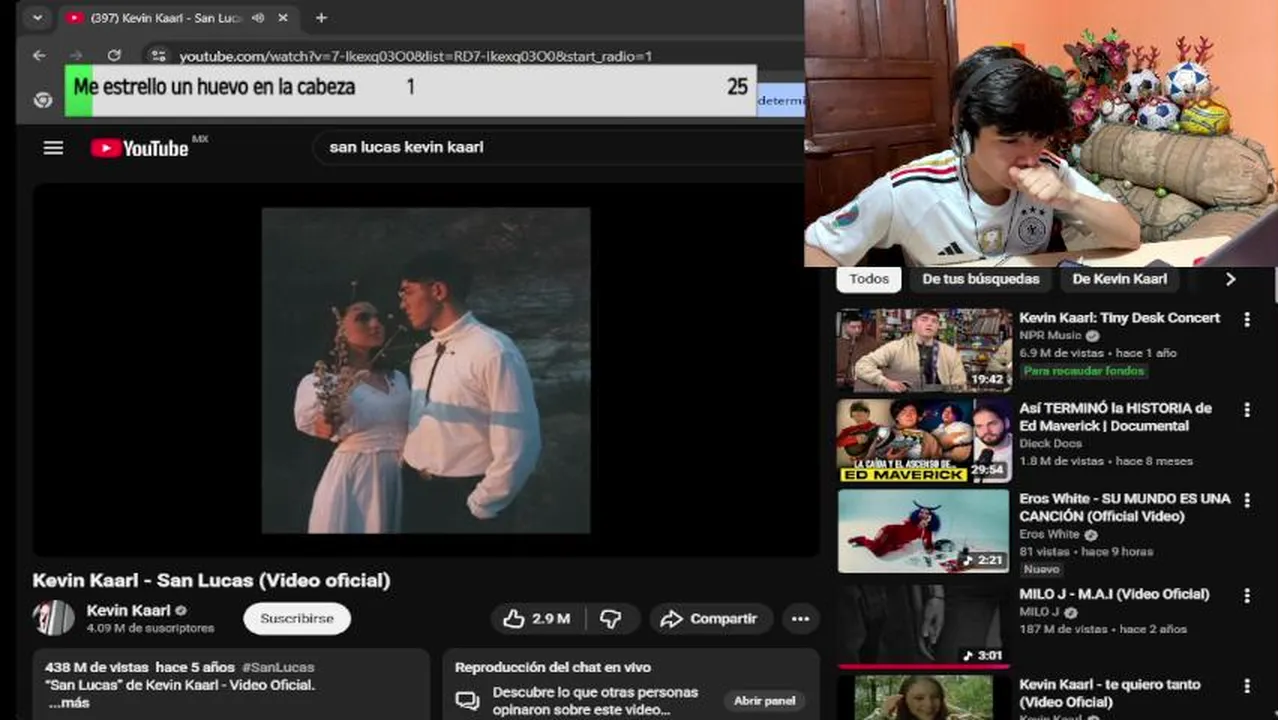Open Kevin Kaarl channel avatar
1278x720 pixels.
coord(53,618)
